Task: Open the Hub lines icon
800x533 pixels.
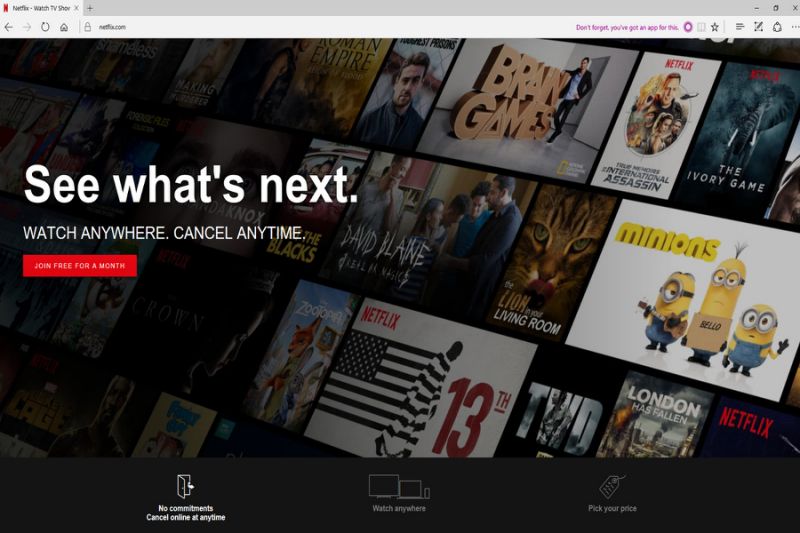Action: 740,27
